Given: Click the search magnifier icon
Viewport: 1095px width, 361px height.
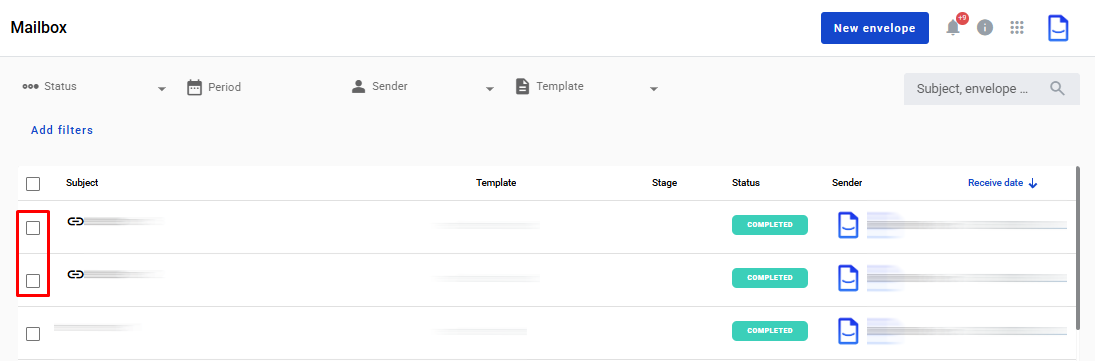Looking at the screenshot, I should point(1057,89).
